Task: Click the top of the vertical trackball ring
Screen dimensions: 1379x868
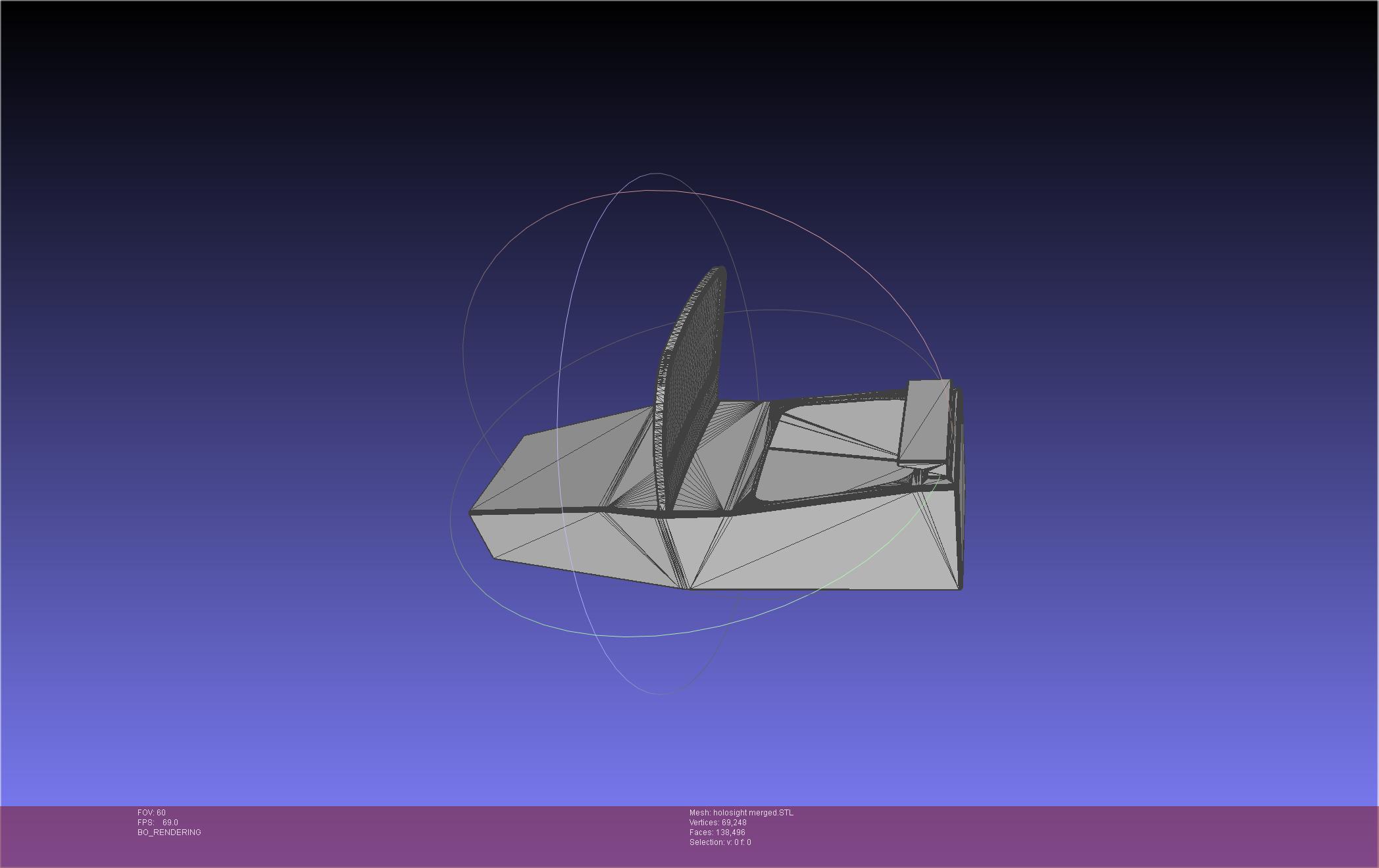Action: [x=657, y=174]
